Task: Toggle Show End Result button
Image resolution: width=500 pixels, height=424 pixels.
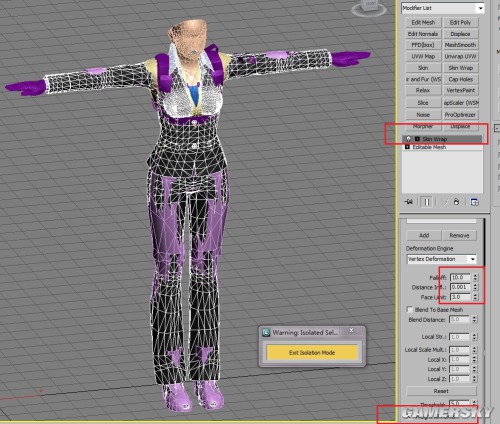Action: pyautogui.click(x=427, y=202)
